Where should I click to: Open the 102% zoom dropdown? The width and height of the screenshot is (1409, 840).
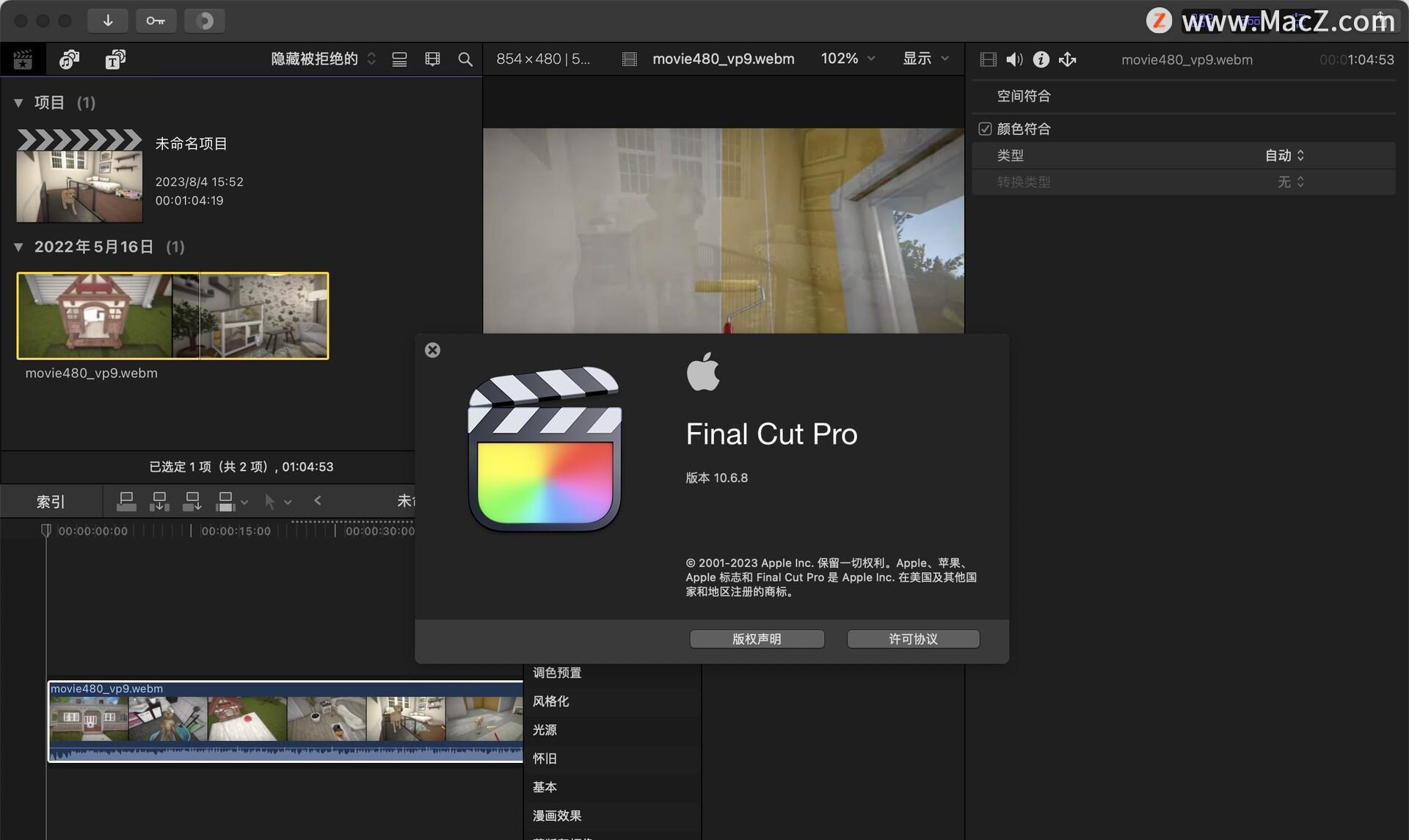click(x=848, y=59)
